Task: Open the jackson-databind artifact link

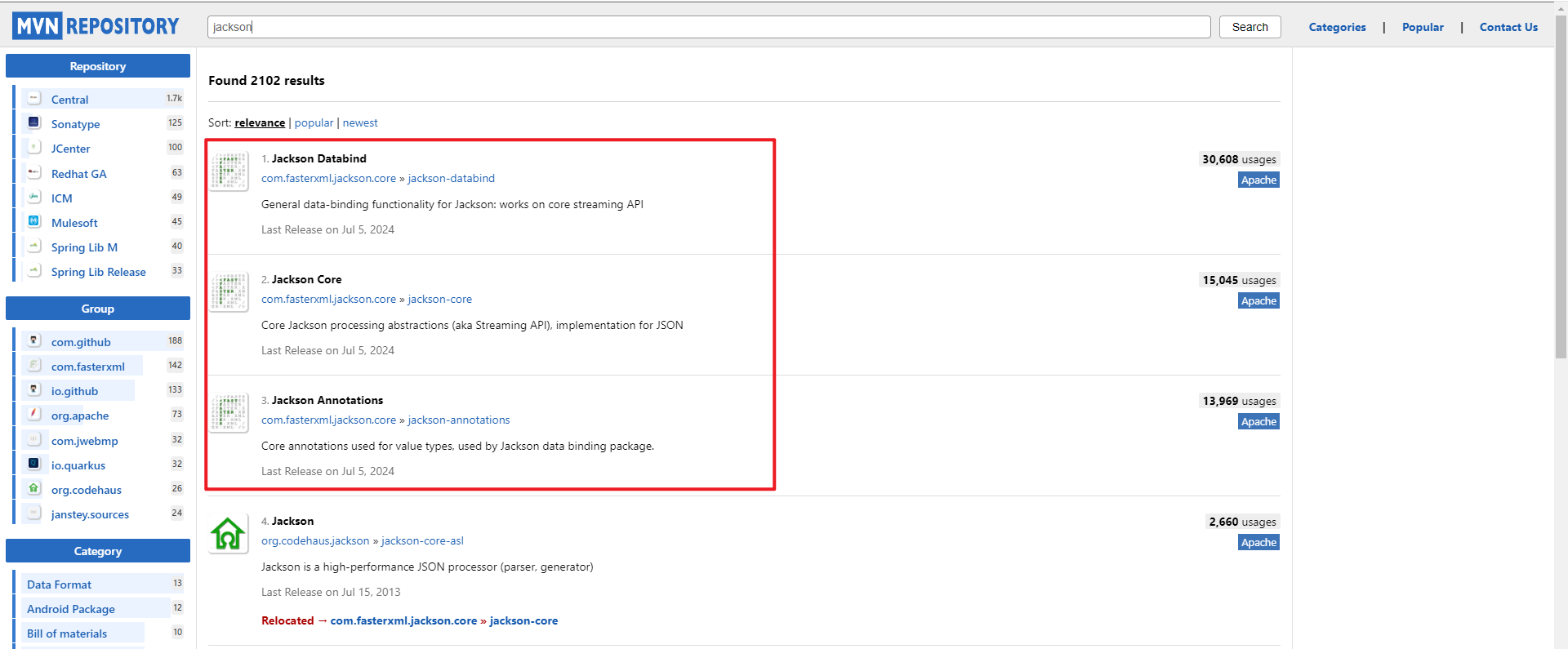Action: (451, 178)
